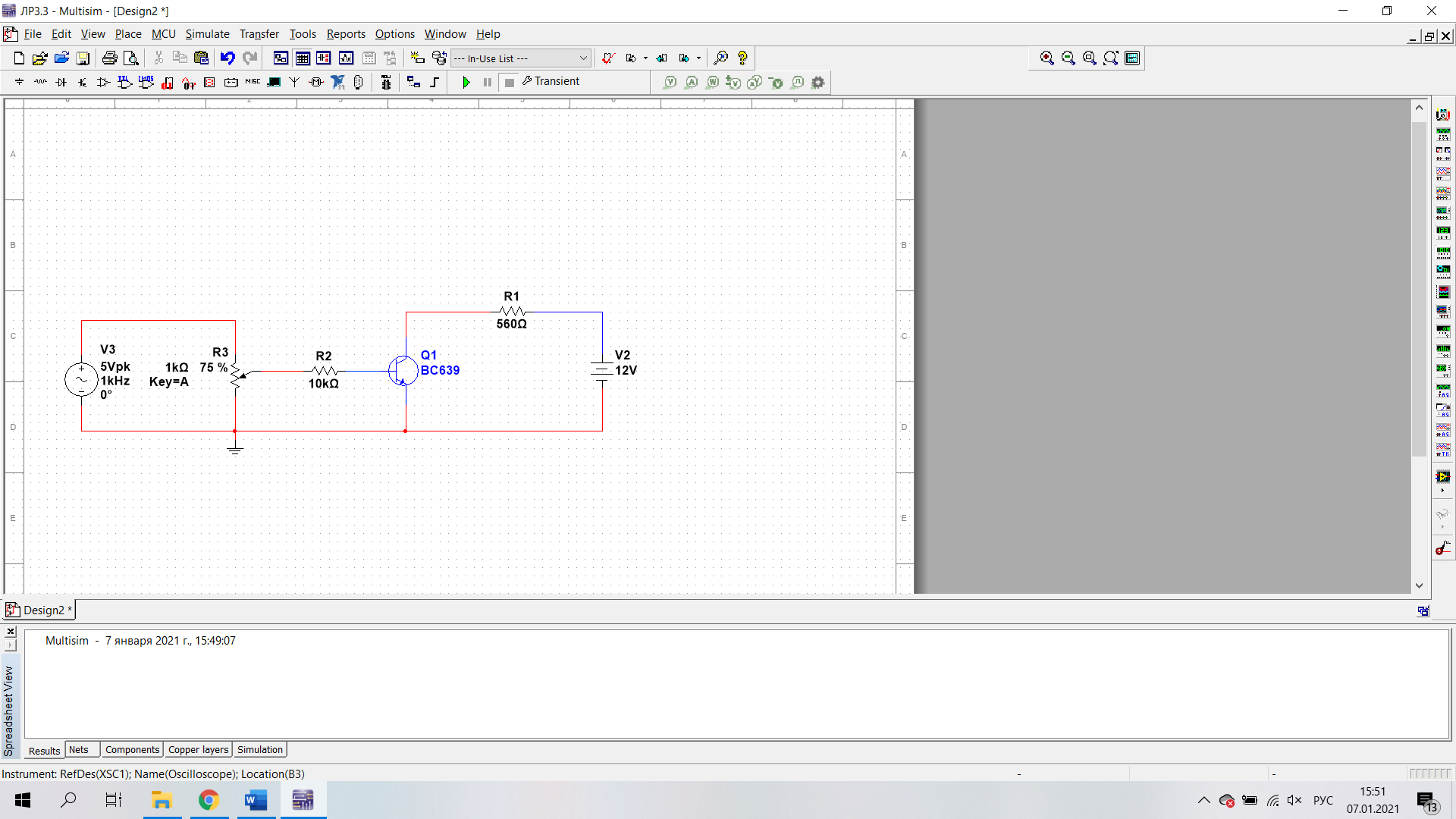
Task: Place Analog op-amp component icon
Action: tap(104, 82)
